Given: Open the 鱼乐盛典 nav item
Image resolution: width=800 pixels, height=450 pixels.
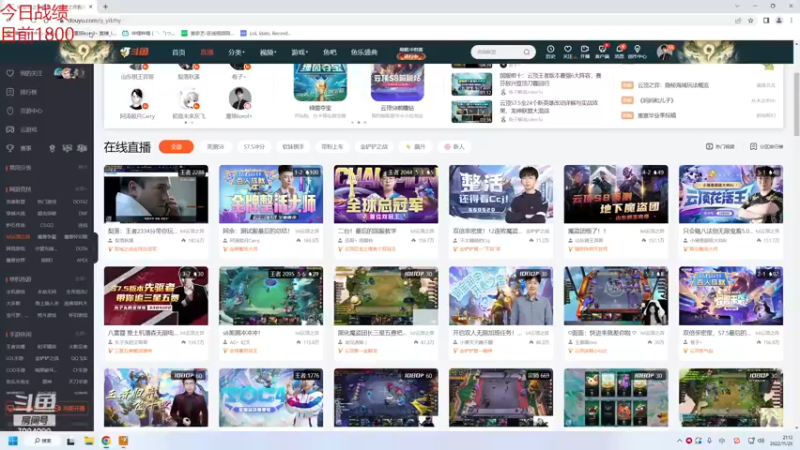Looking at the screenshot, I should (364, 52).
